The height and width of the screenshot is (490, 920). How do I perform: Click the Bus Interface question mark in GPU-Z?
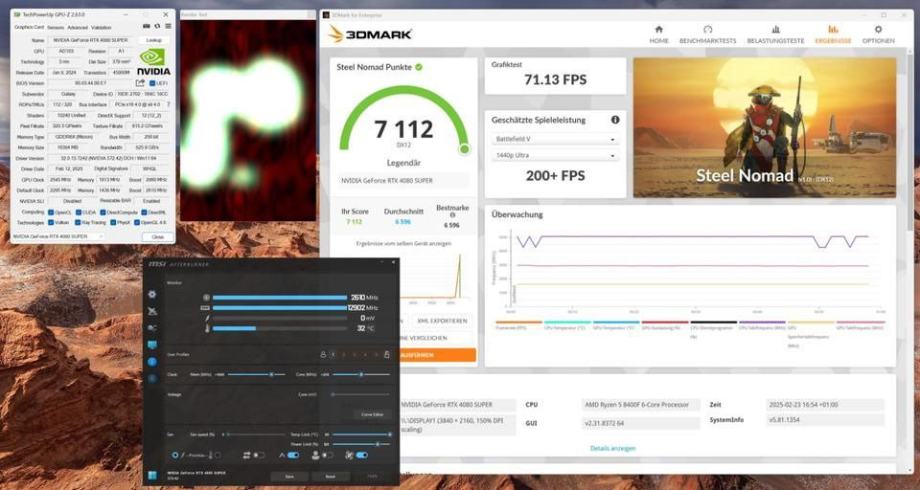[x=168, y=105]
